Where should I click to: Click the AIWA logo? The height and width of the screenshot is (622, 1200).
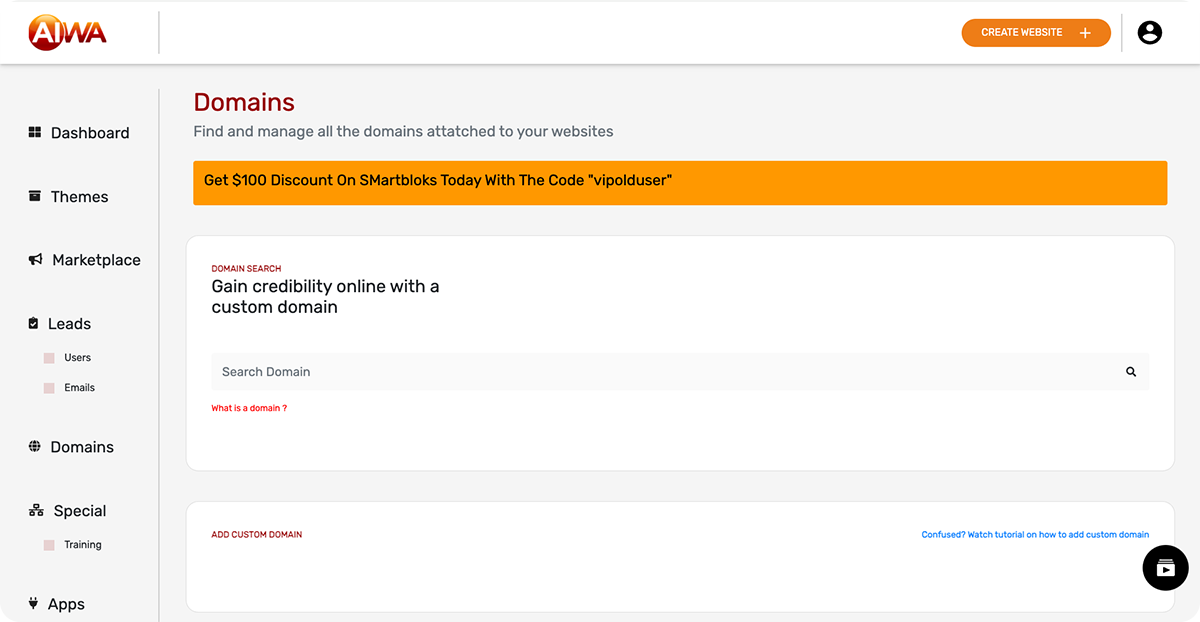tap(67, 33)
